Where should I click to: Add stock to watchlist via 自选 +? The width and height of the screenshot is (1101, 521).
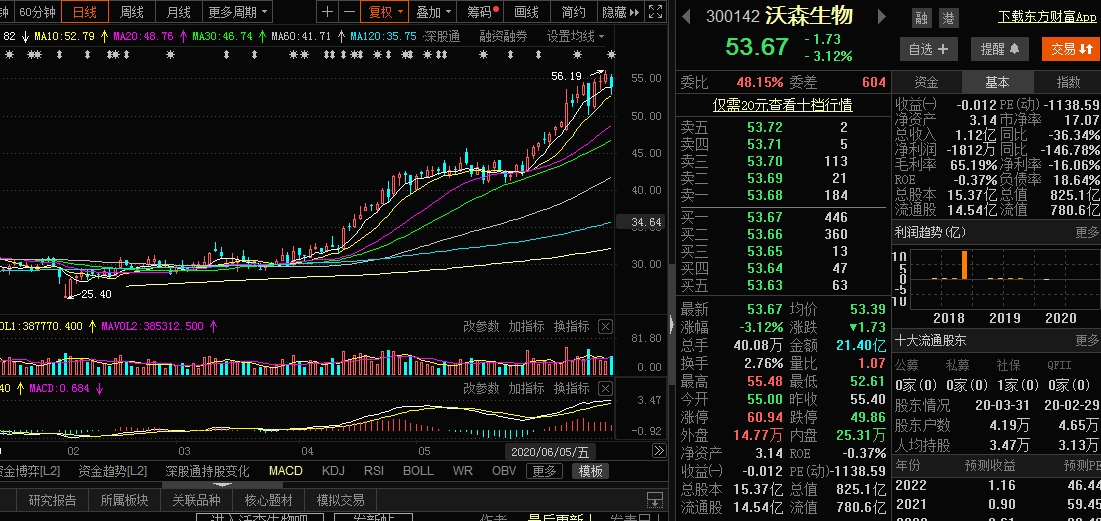[928, 49]
